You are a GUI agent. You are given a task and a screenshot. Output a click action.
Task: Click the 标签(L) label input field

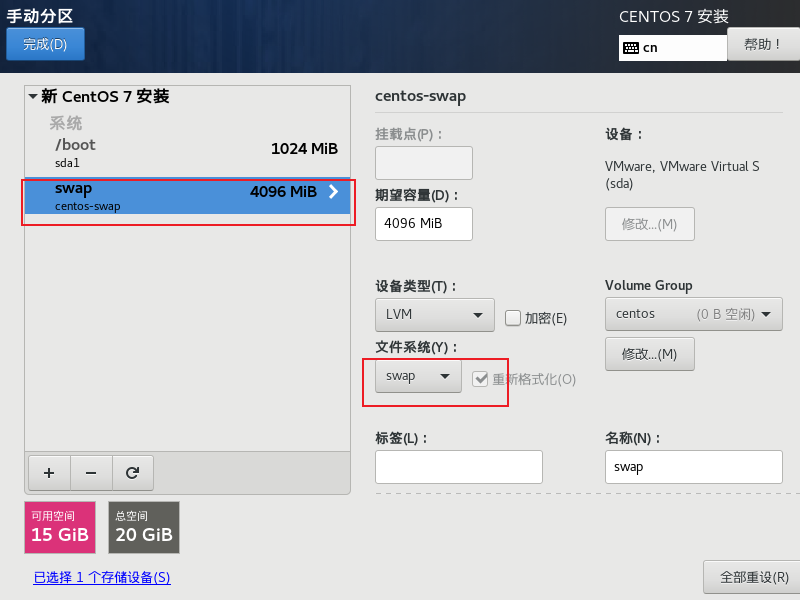[x=459, y=467]
